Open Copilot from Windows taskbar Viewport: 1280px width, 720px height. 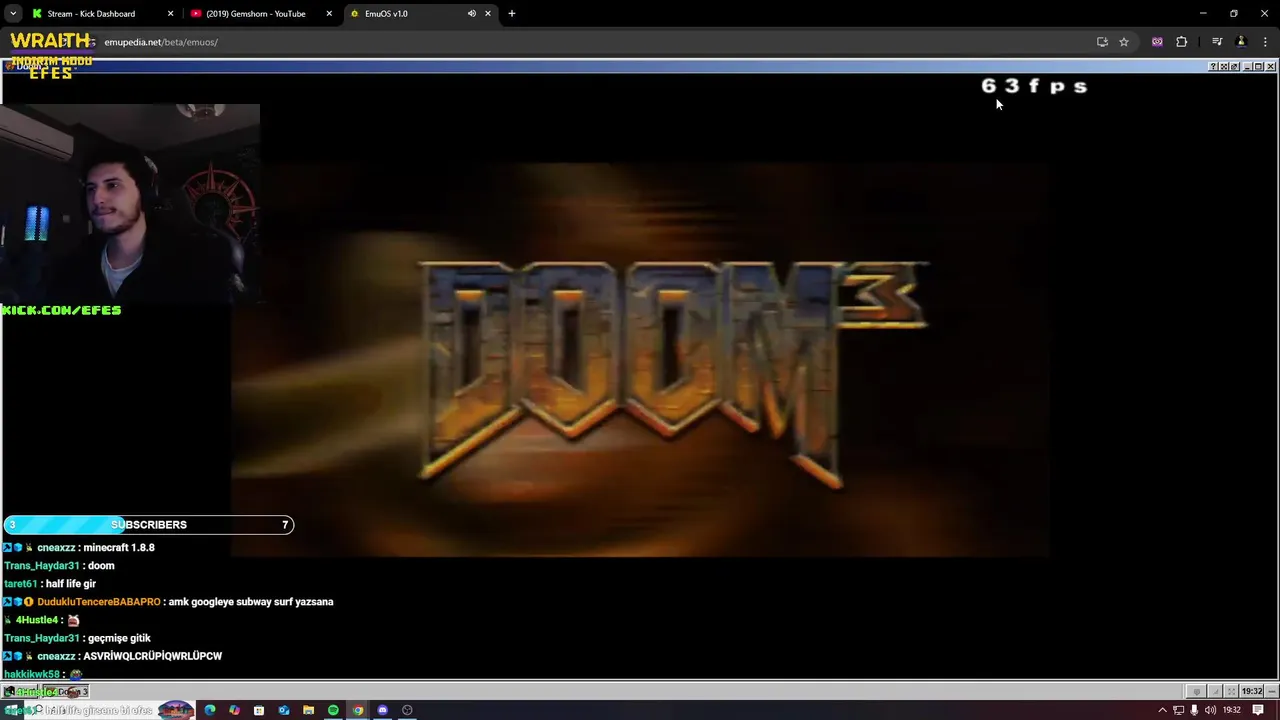234,710
